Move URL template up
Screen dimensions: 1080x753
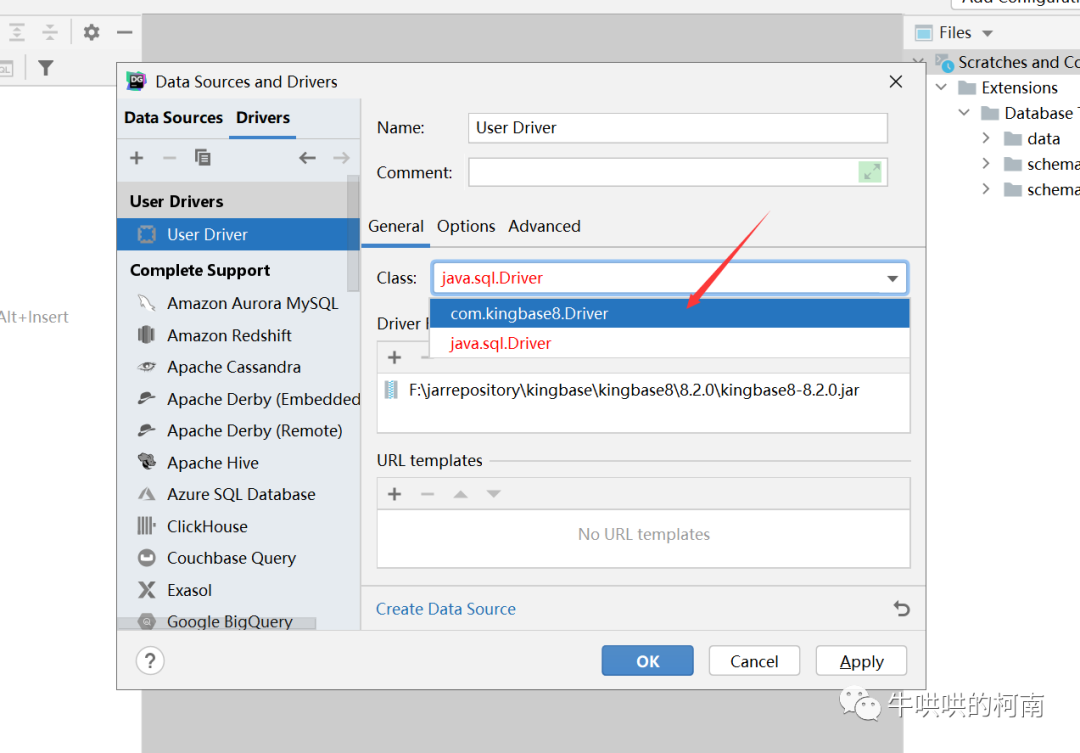(461, 494)
